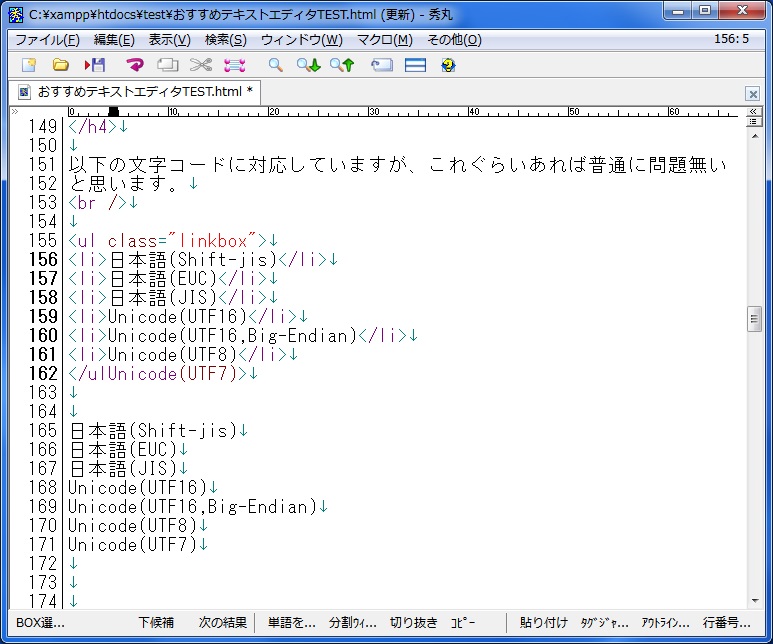This screenshot has height=644, width=773.
Task: Click the BOX選... function key button
Action: point(40,623)
